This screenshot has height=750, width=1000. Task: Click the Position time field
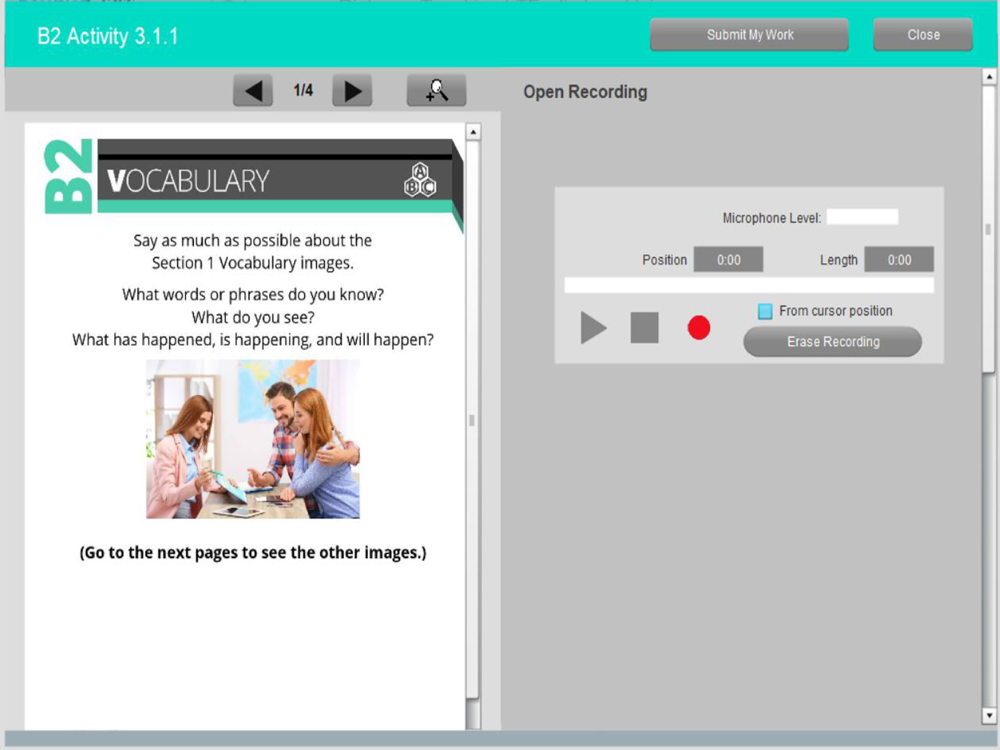click(x=728, y=260)
